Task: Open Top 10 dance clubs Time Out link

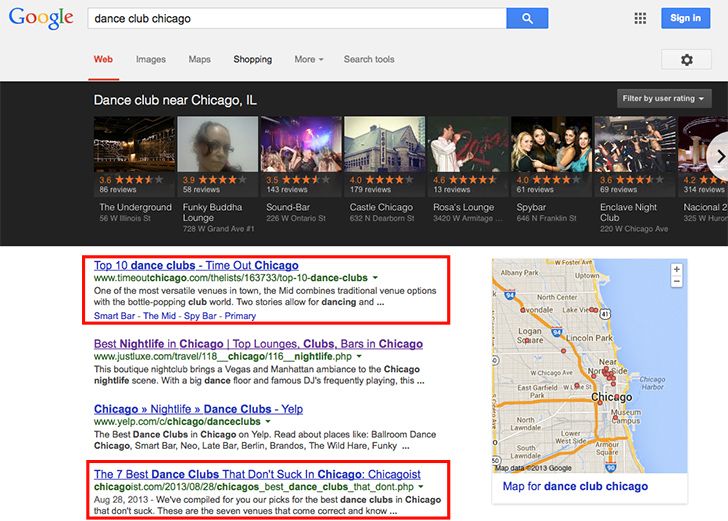Action: (x=196, y=265)
